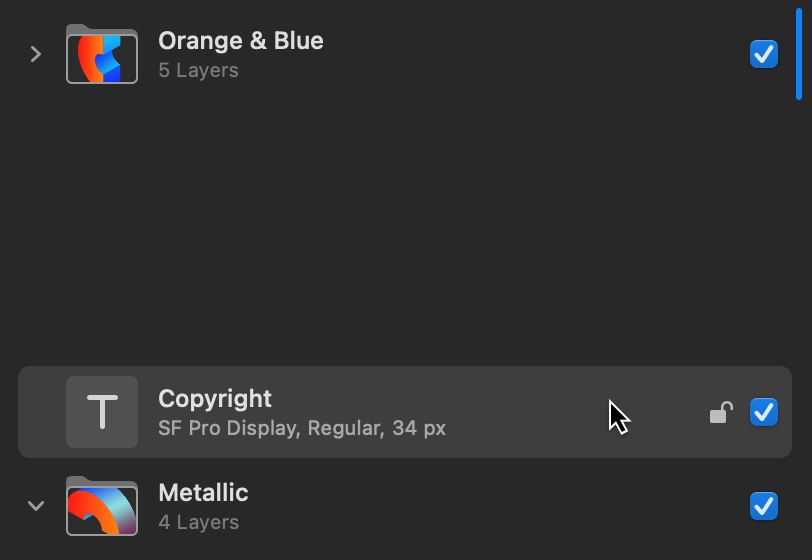
Task: Select the Copyright layer name
Action: pyautogui.click(x=214, y=399)
